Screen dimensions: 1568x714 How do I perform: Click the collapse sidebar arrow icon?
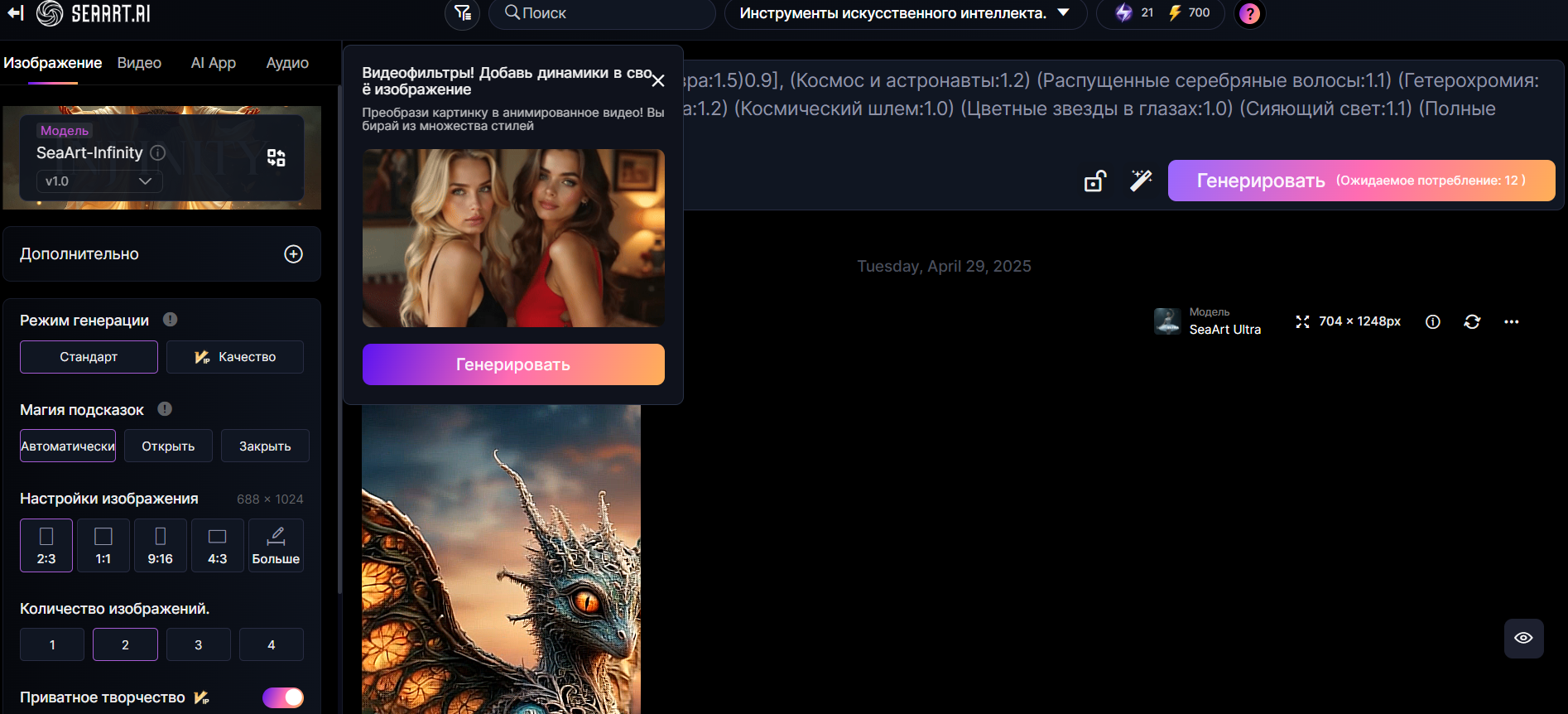point(16,12)
